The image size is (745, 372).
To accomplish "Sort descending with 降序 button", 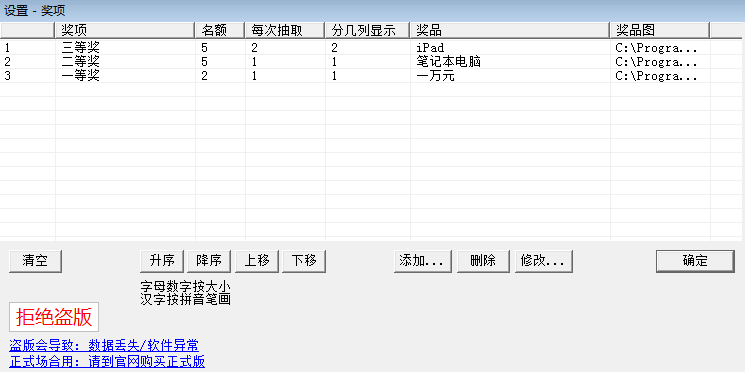I will pos(209,261).
